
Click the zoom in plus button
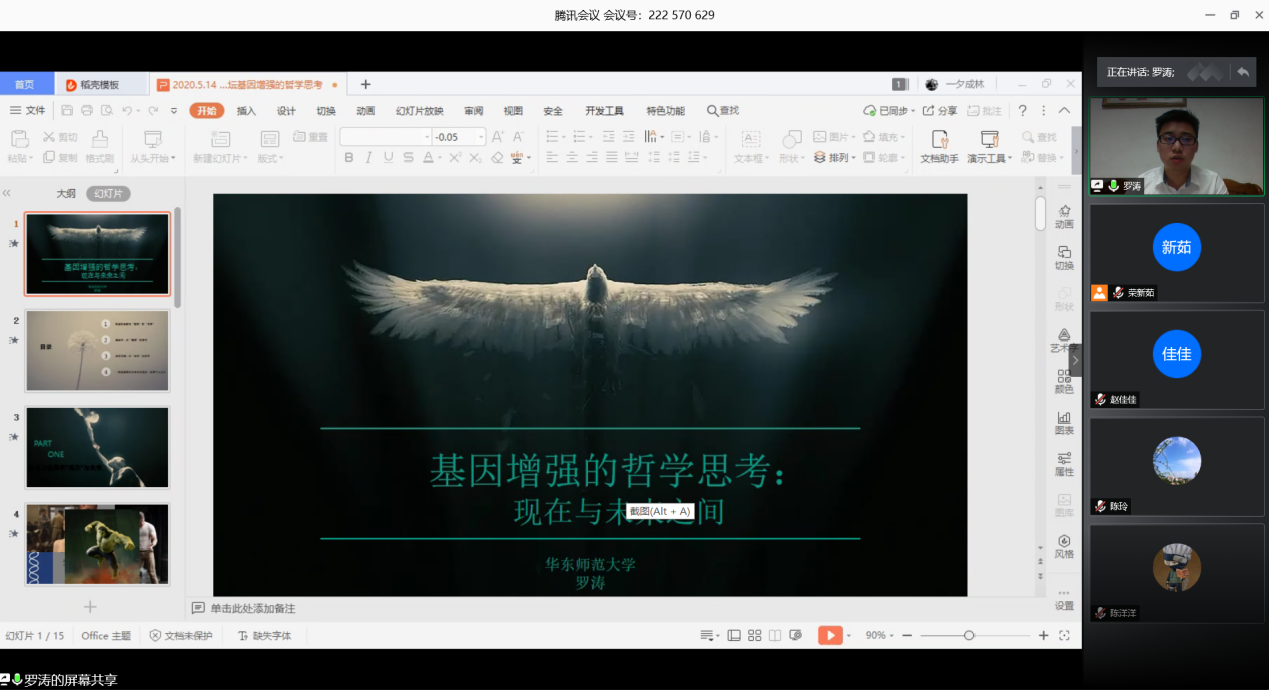(1043, 635)
